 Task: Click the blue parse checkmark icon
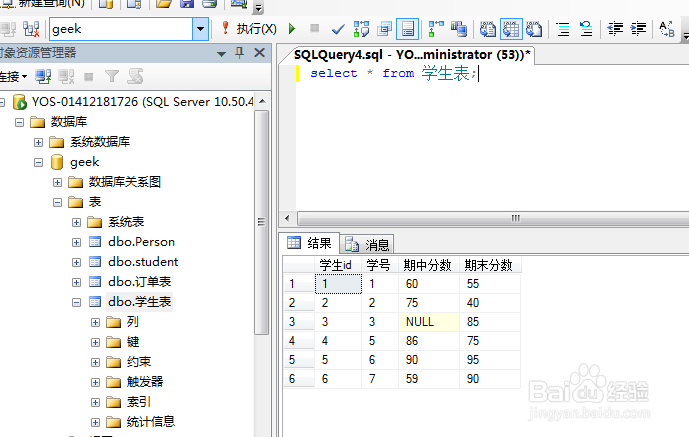338,29
